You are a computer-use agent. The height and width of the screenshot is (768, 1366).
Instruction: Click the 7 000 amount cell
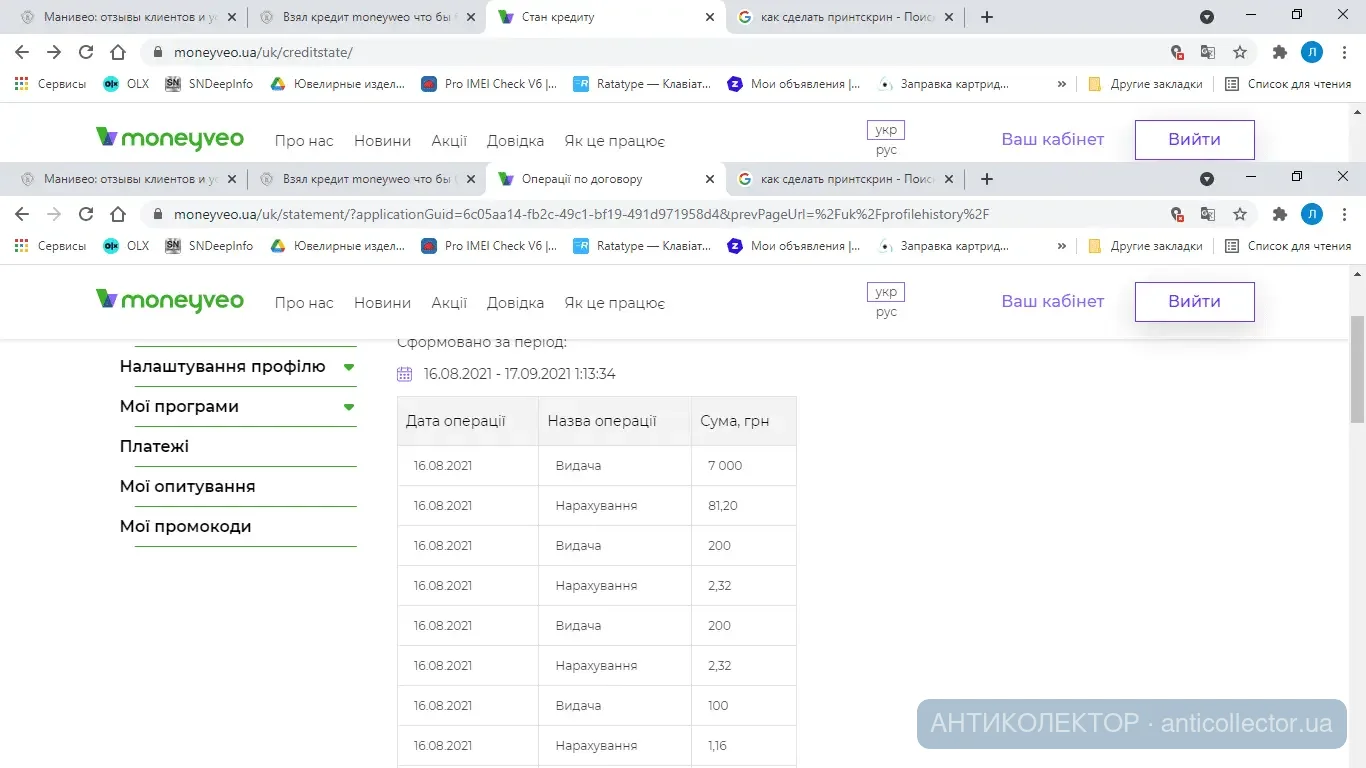coord(744,466)
